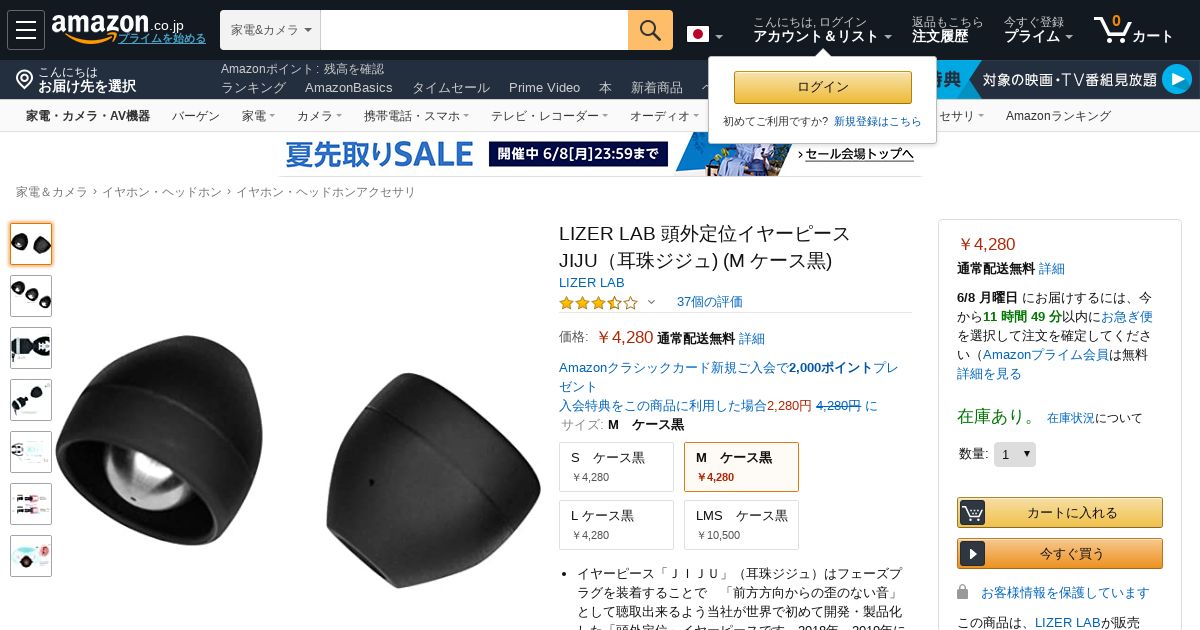Open the hamburger navigation menu
This screenshot has height=630, width=1200.
(x=26, y=30)
